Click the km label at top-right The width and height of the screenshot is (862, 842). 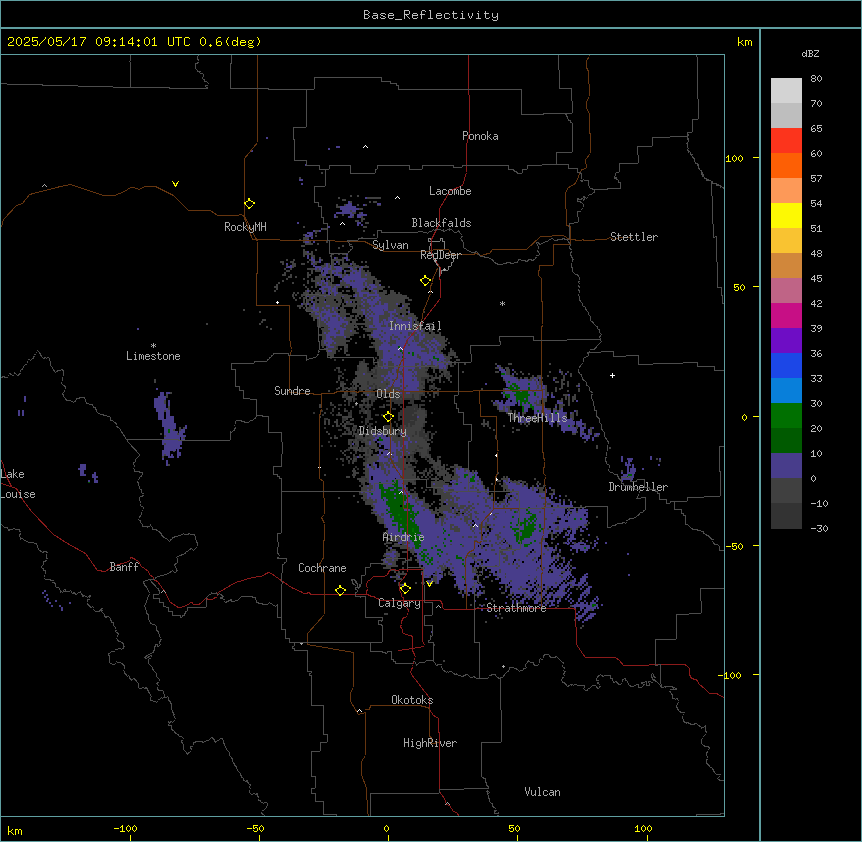(x=745, y=42)
